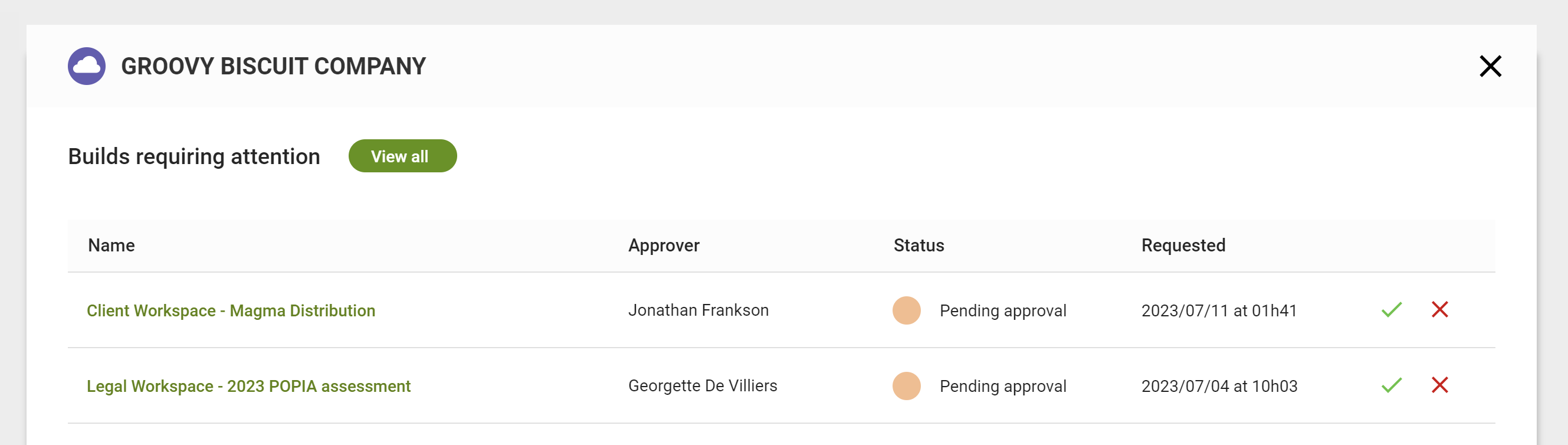Sort builds by the Name column

(111, 246)
